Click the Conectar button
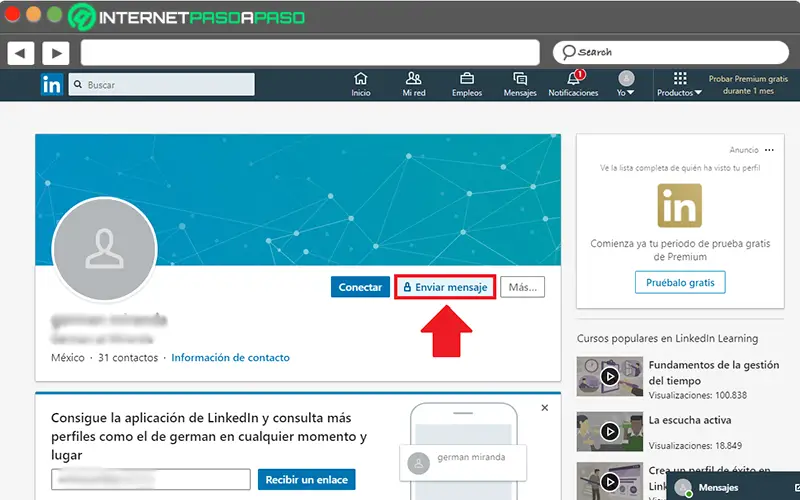 click(x=360, y=287)
